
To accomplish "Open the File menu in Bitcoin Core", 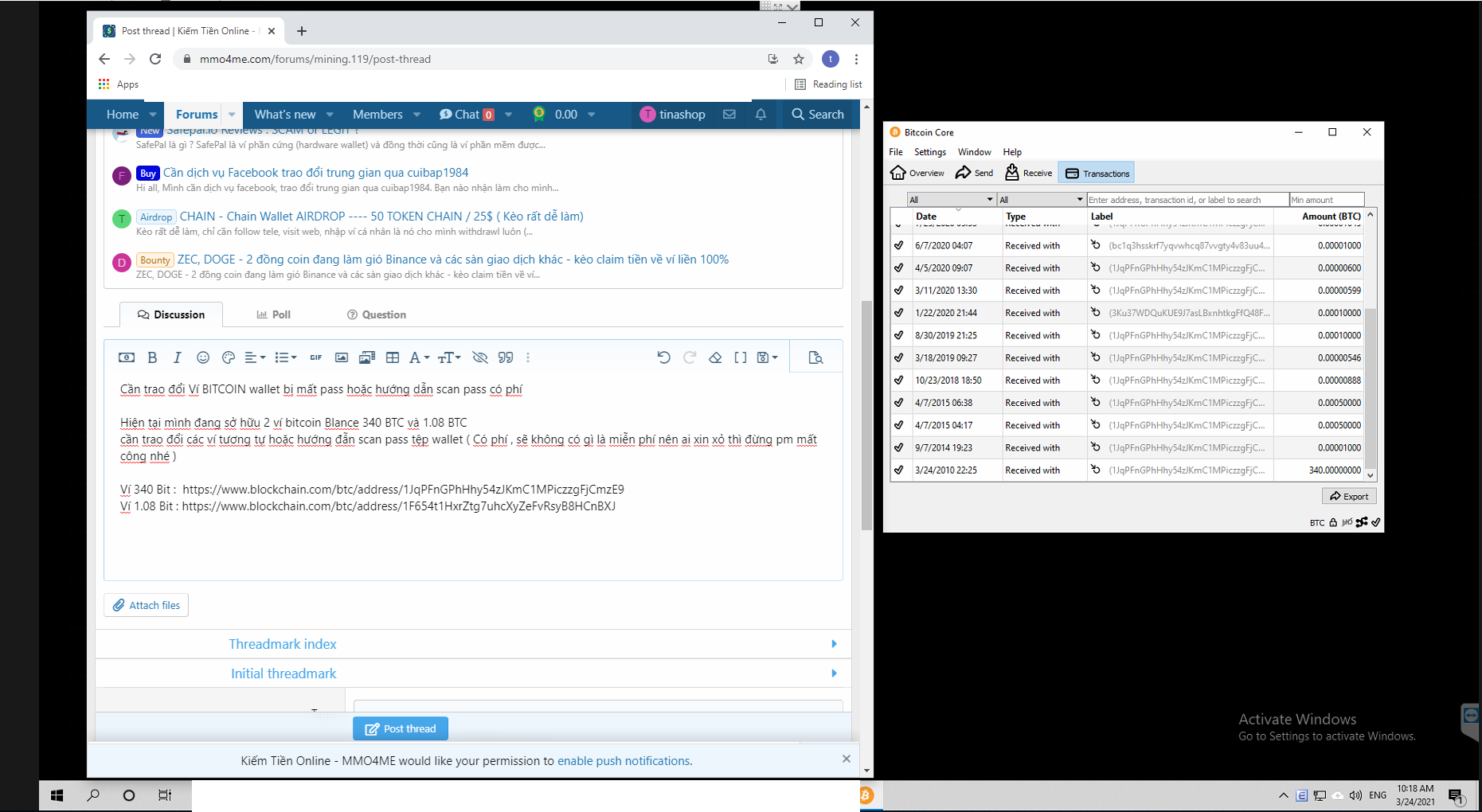I will pos(896,152).
